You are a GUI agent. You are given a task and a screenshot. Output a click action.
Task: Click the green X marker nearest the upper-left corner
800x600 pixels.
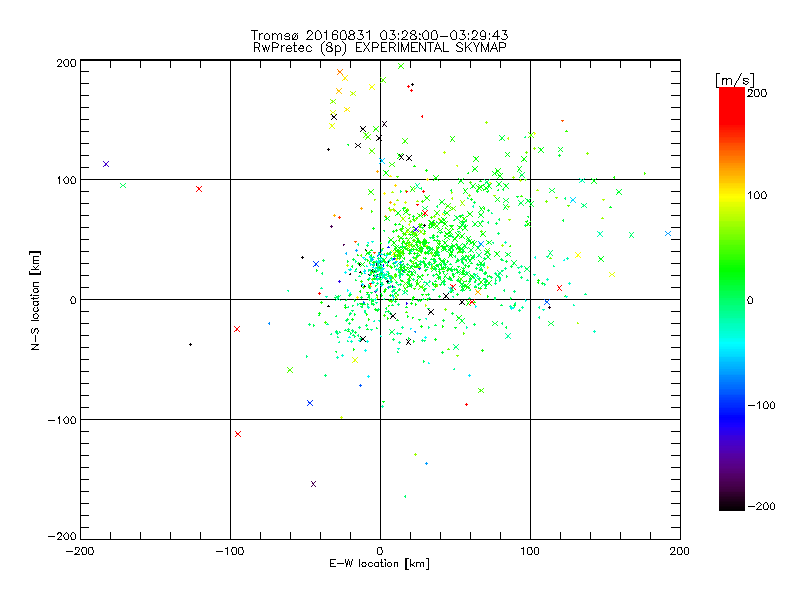[122, 185]
